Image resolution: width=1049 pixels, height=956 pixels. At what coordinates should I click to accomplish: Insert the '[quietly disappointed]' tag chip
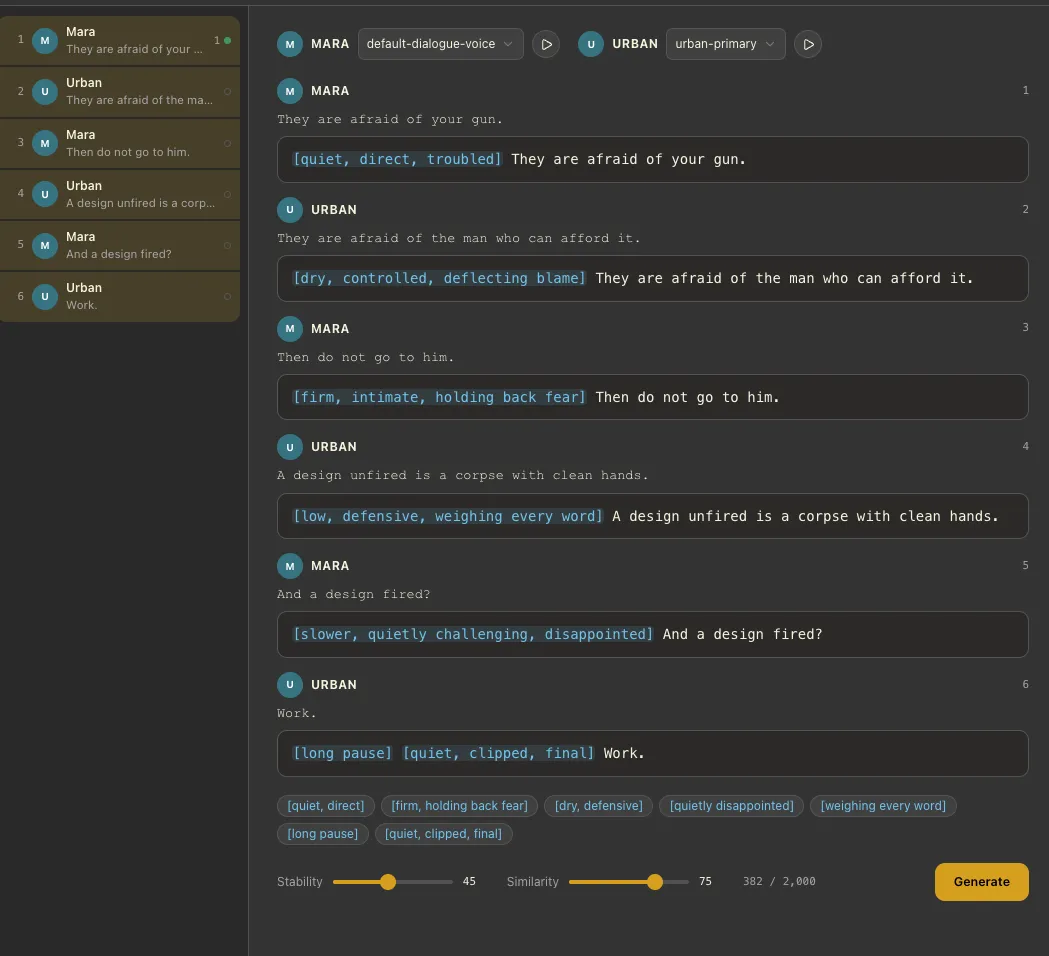pyautogui.click(x=731, y=805)
